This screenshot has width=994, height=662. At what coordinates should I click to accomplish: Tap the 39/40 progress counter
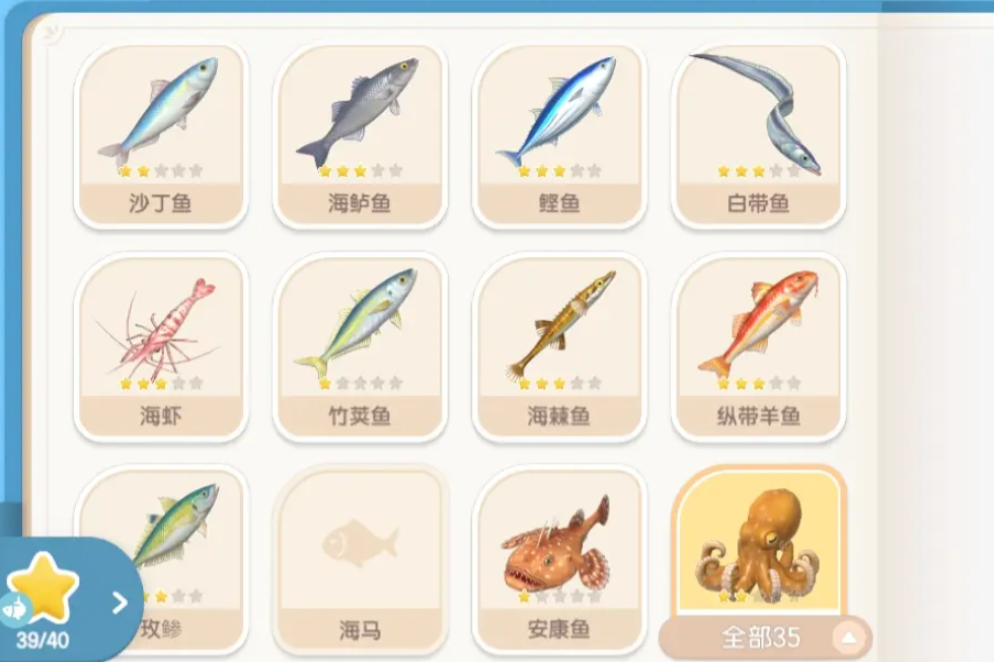coord(42,640)
